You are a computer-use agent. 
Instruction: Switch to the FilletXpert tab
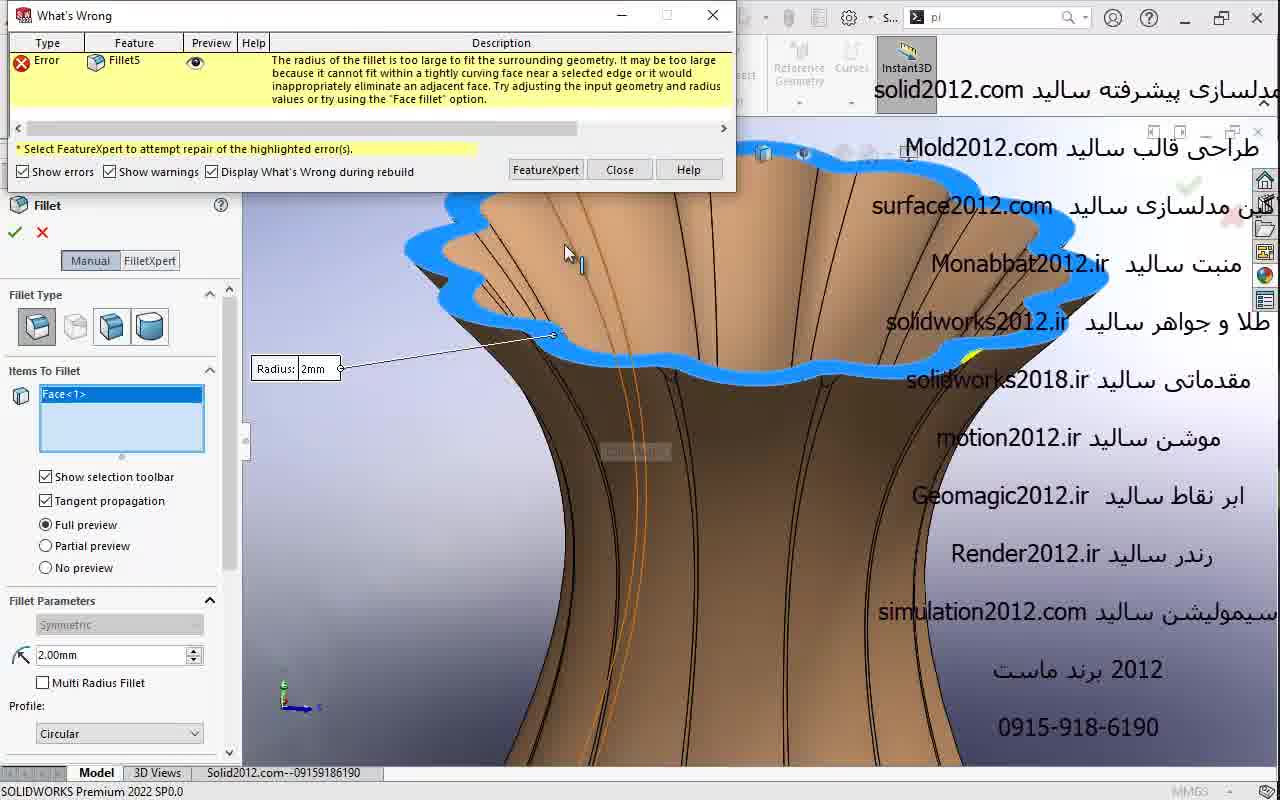[x=149, y=261]
